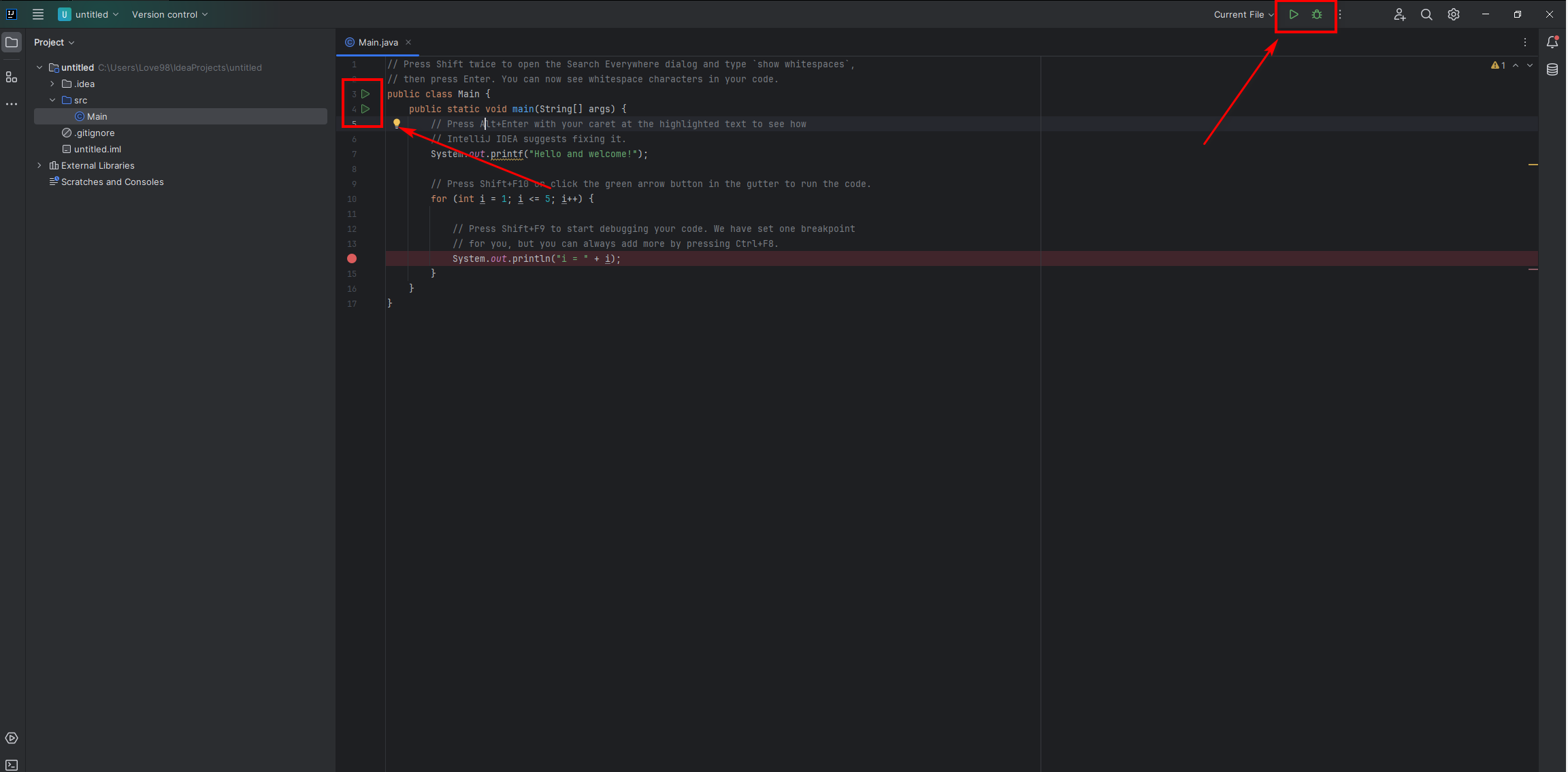Select the Main.java editor tab
1568x772 pixels.
[x=378, y=42]
